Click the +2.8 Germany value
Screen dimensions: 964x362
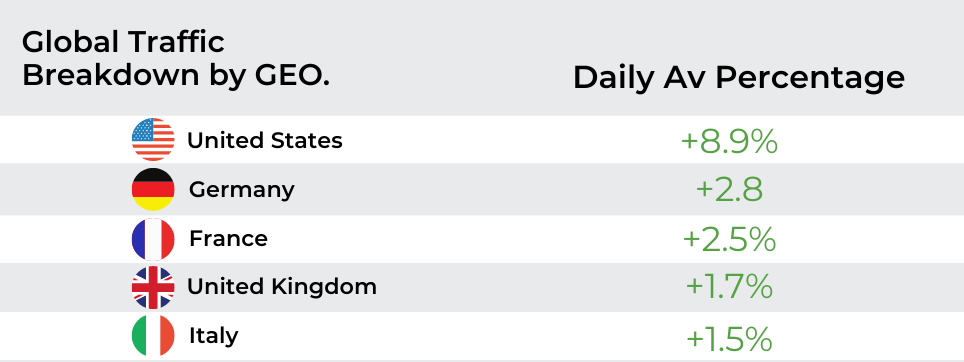729,190
